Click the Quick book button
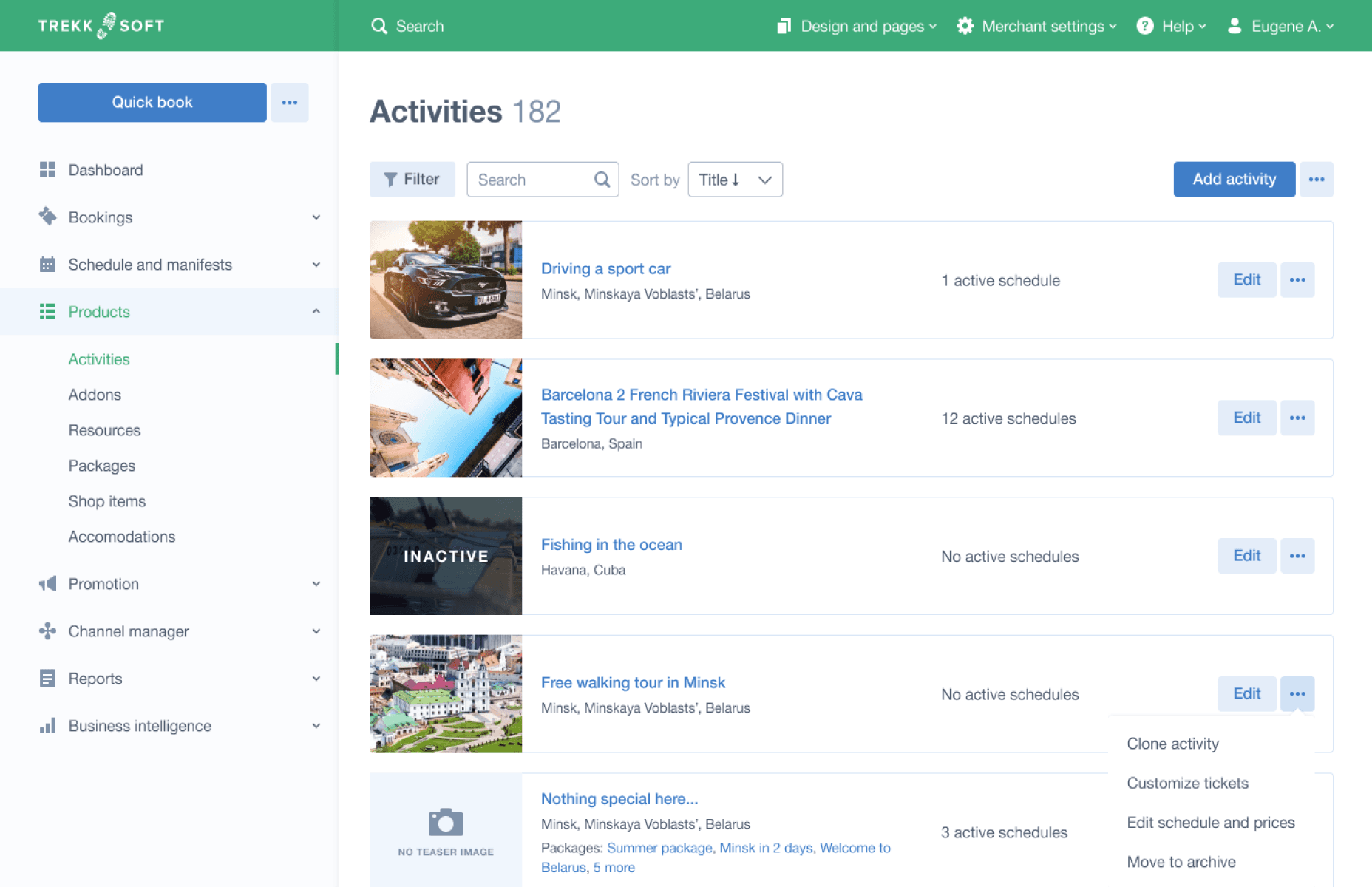 [x=152, y=102]
